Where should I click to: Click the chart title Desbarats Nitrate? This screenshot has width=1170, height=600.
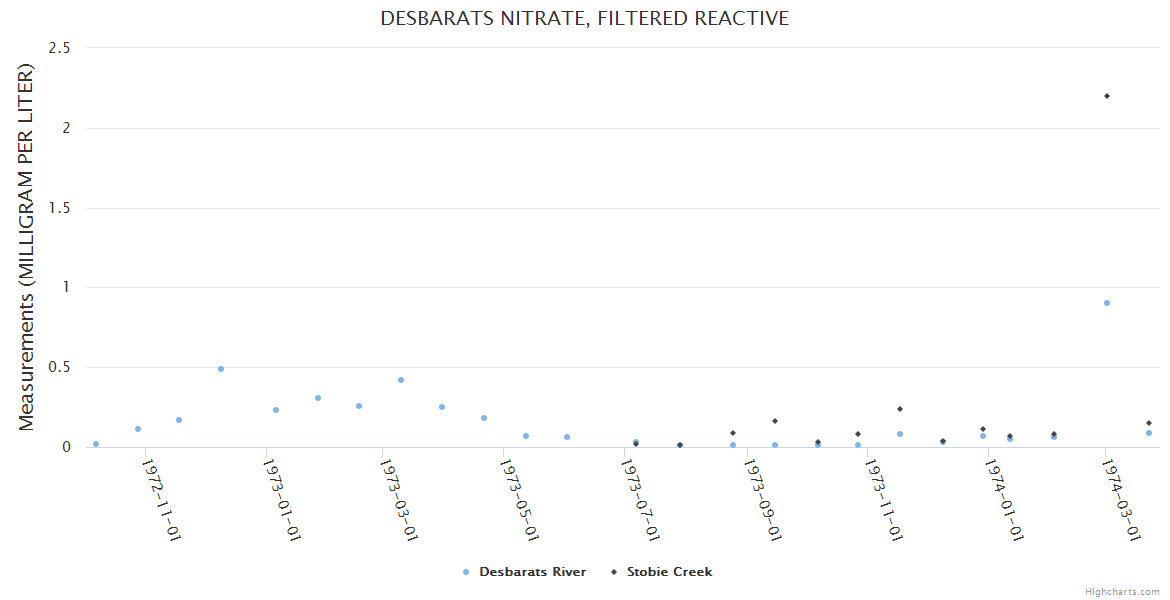(584, 19)
